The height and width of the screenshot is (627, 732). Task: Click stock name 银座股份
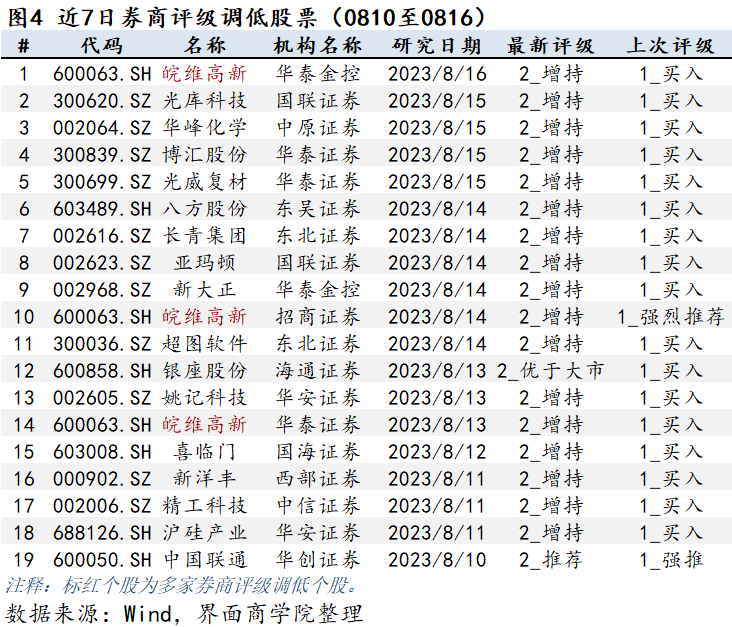pos(204,371)
